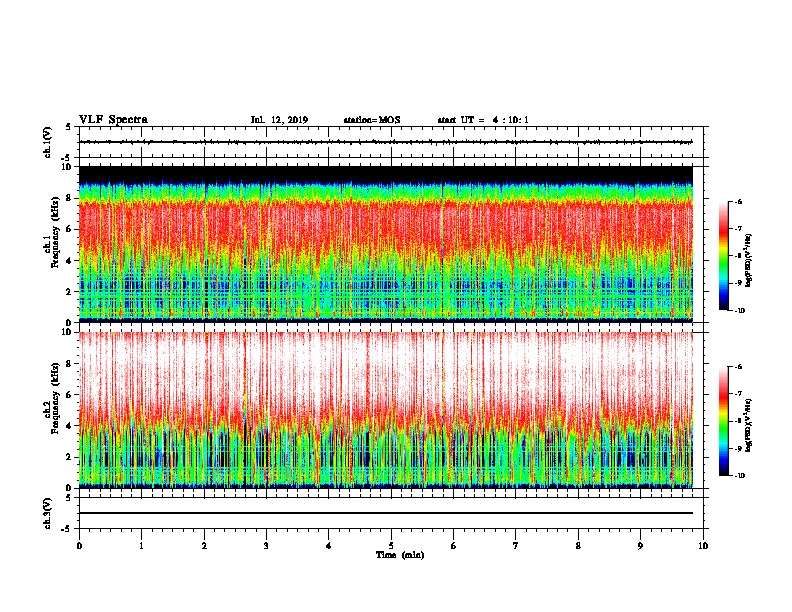Viewport: 792px width, 612px height.
Task: Click "-6" on the ch.1 colorbar
Action: 738,201
